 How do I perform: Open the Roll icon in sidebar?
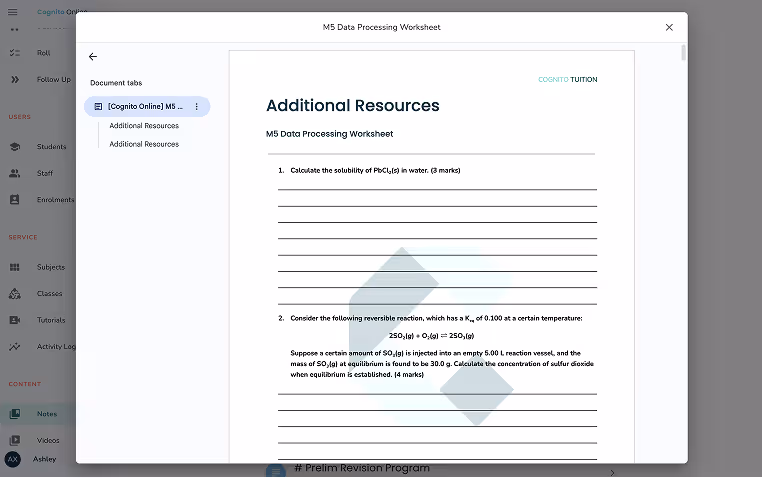pyautogui.click(x=15, y=52)
